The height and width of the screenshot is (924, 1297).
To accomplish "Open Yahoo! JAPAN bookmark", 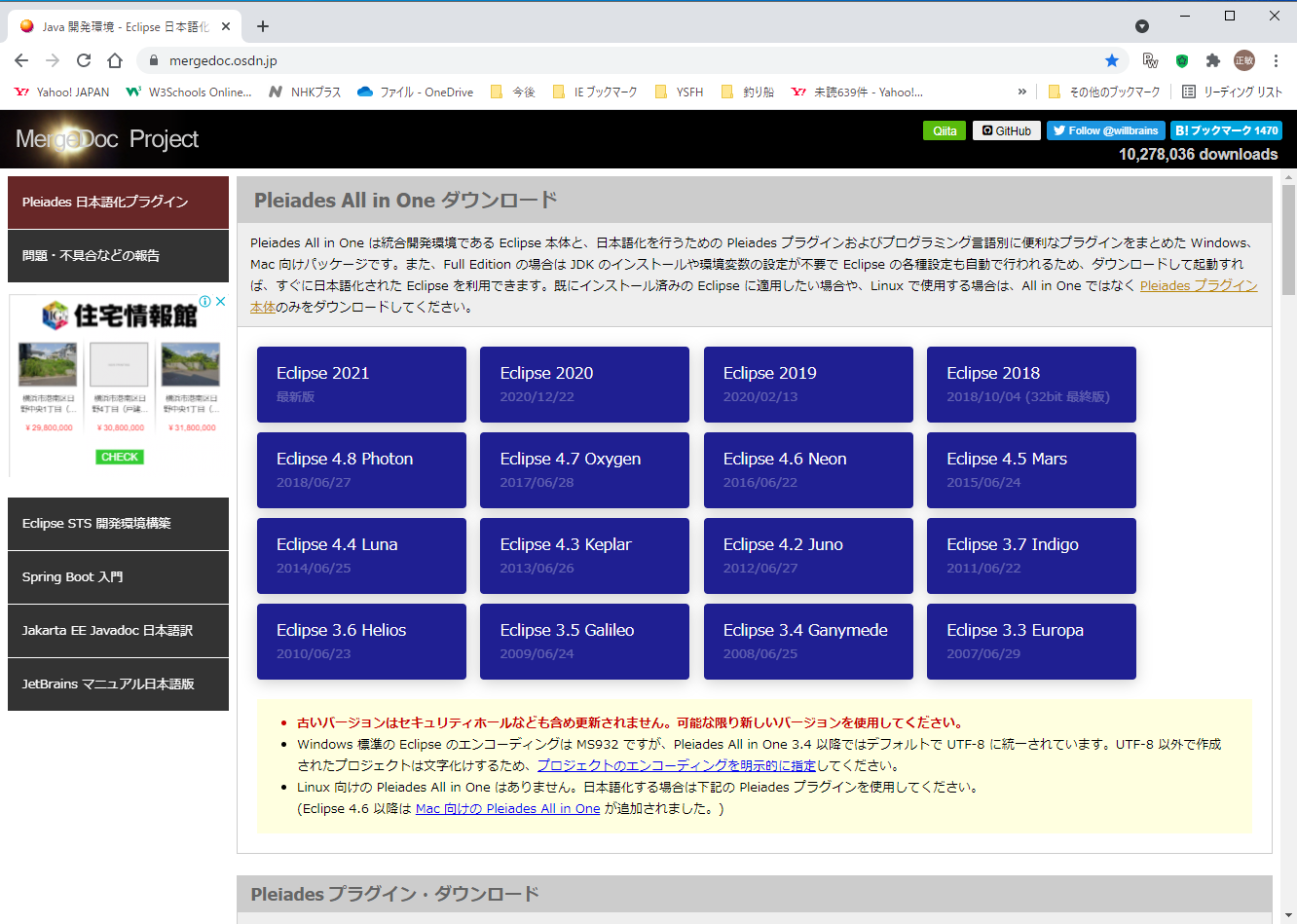I will click(62, 92).
